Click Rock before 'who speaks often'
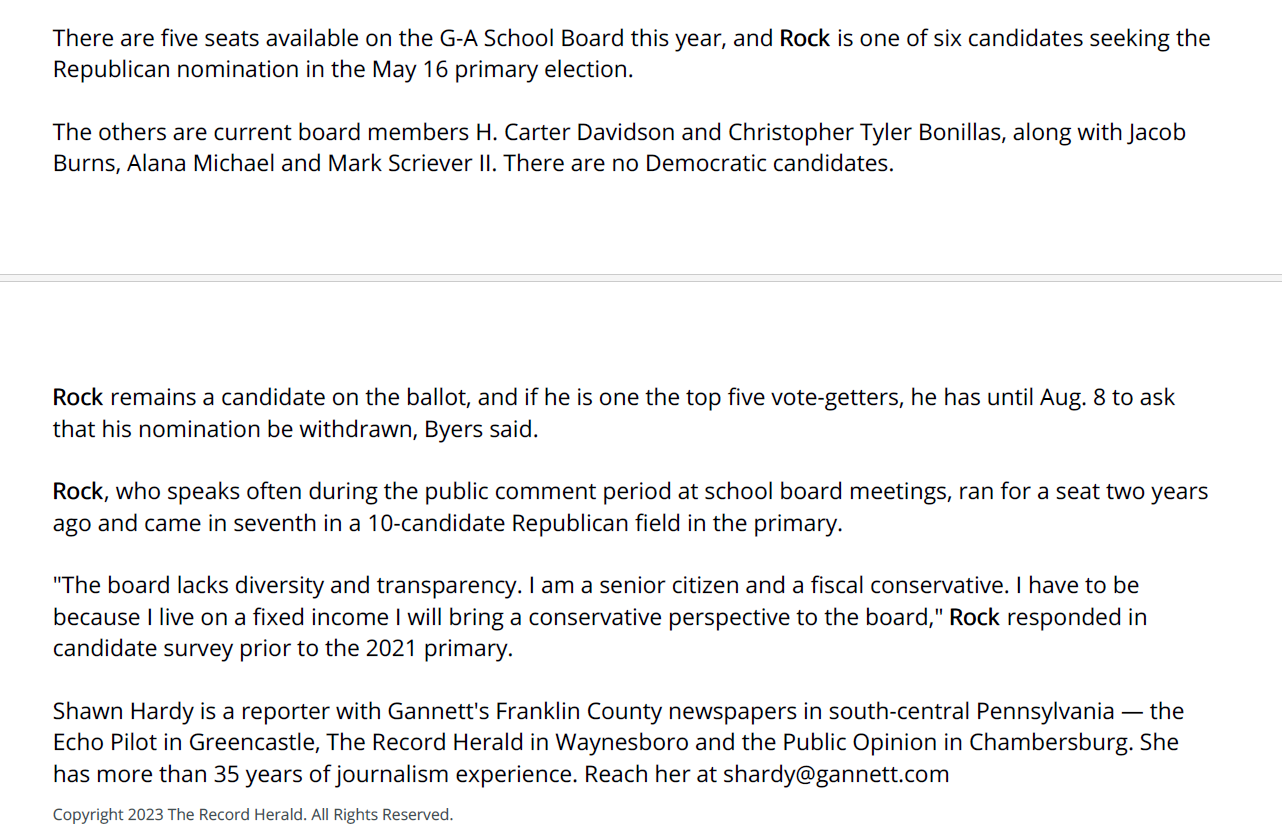This screenshot has width=1282, height=830. pos(78,491)
